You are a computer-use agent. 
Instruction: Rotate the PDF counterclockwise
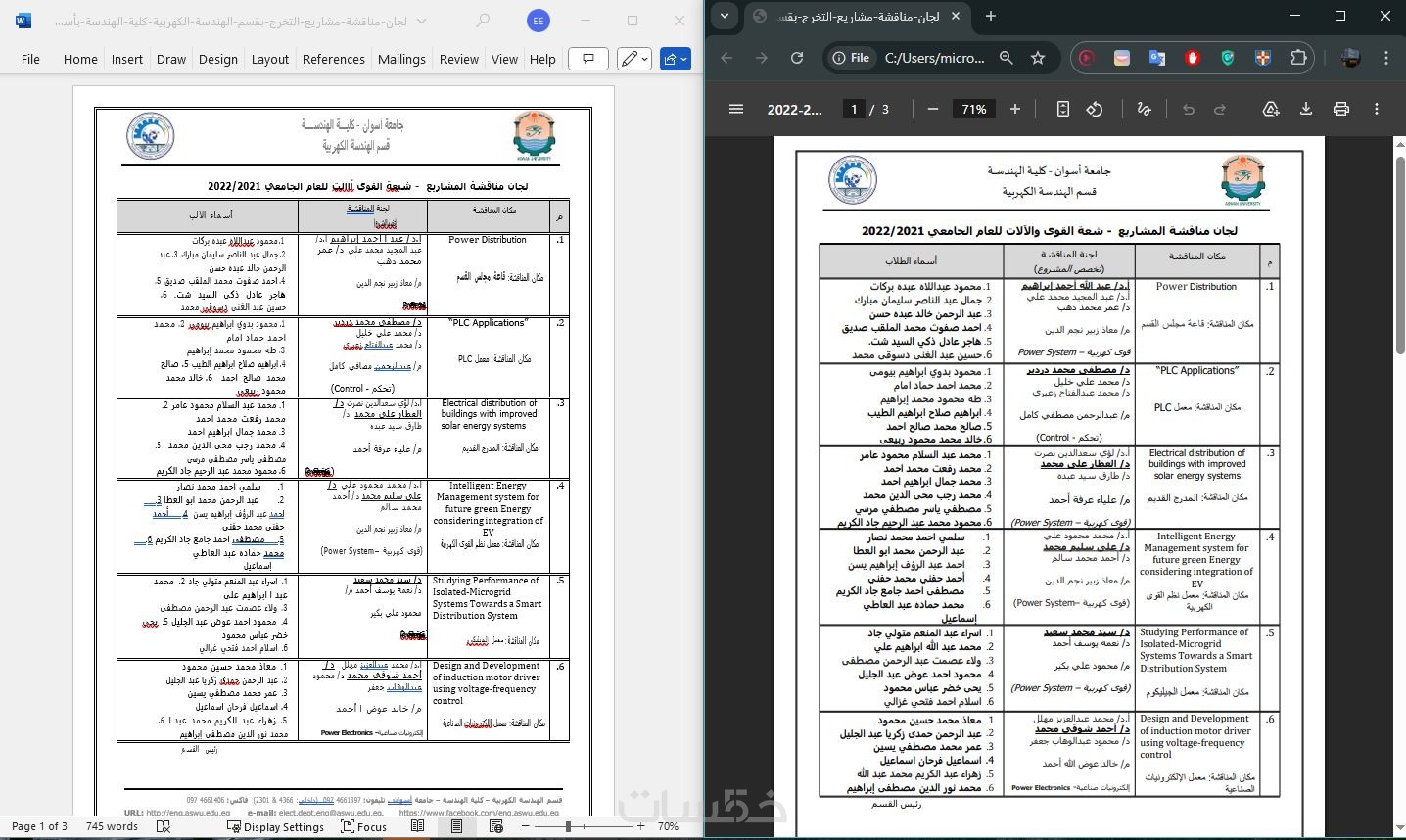click(1096, 109)
